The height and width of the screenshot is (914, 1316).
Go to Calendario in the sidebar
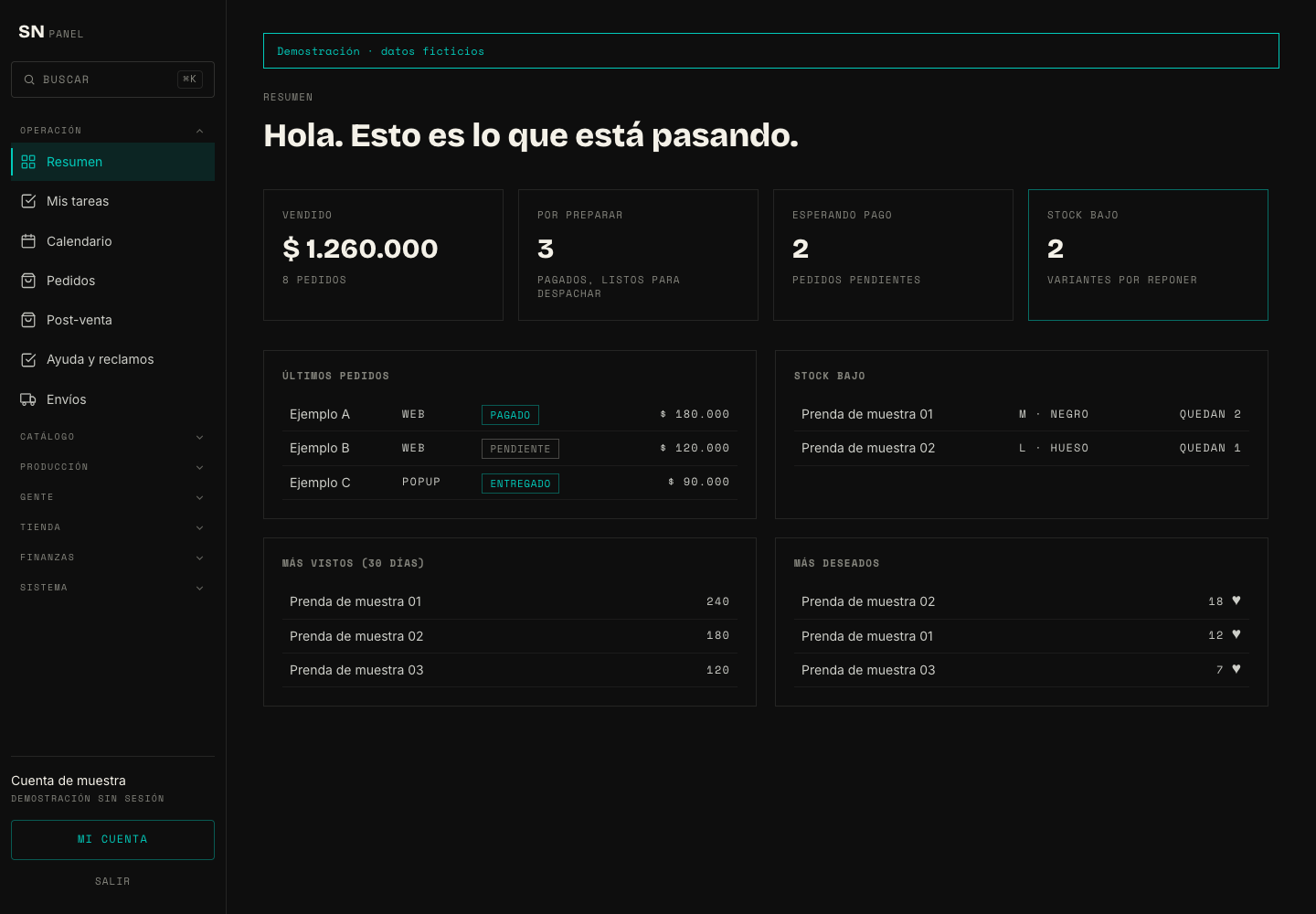tap(112, 241)
